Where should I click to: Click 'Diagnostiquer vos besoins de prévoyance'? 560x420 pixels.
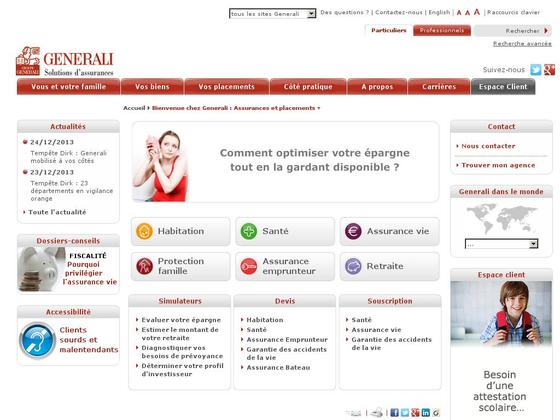182,352
